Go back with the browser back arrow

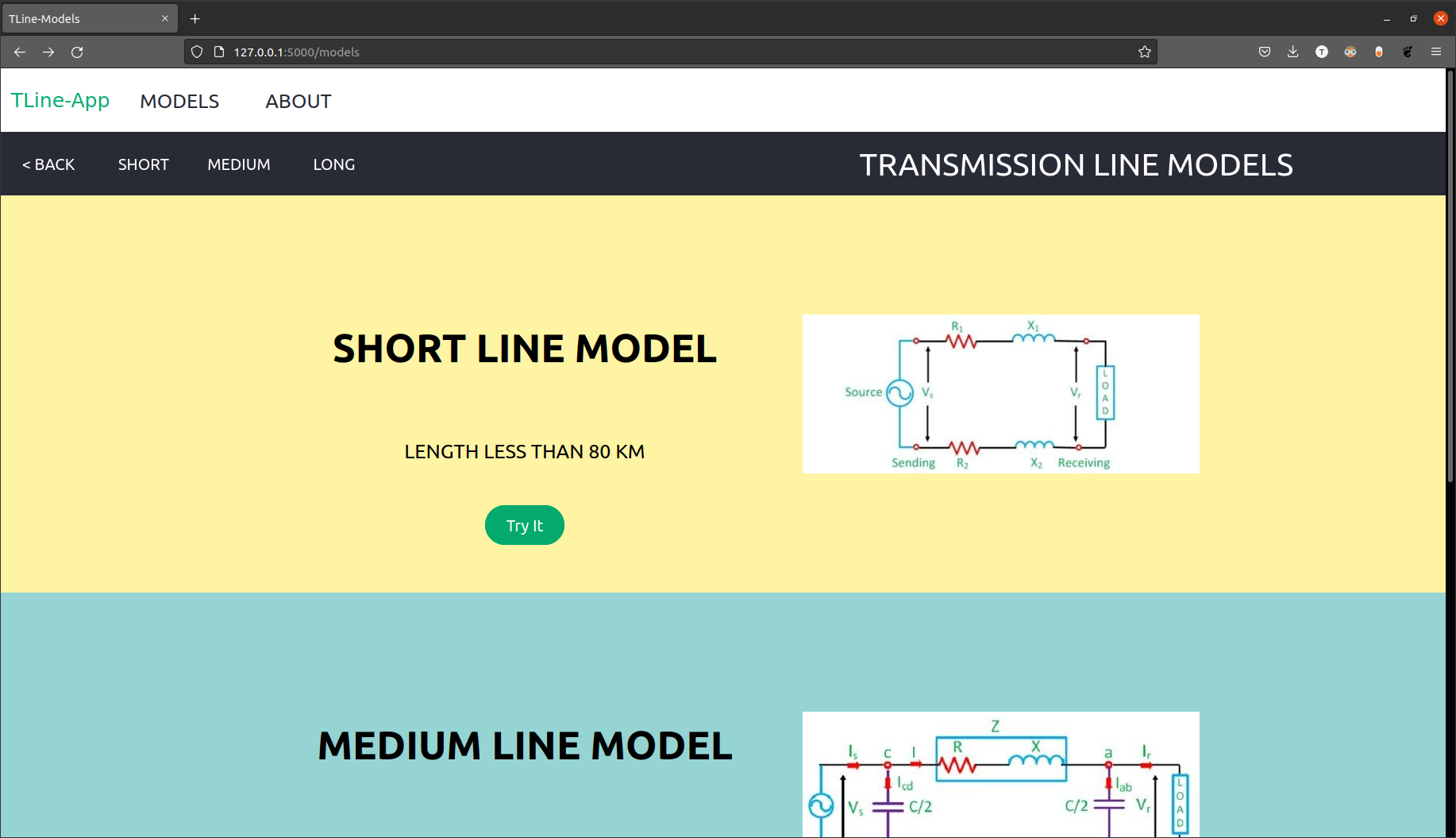tap(20, 52)
